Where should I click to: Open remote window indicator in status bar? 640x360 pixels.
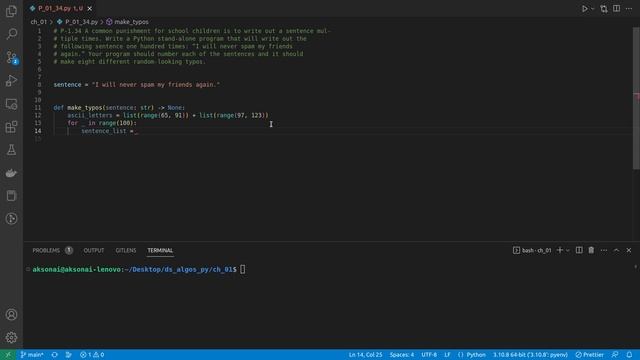click(x=8, y=355)
